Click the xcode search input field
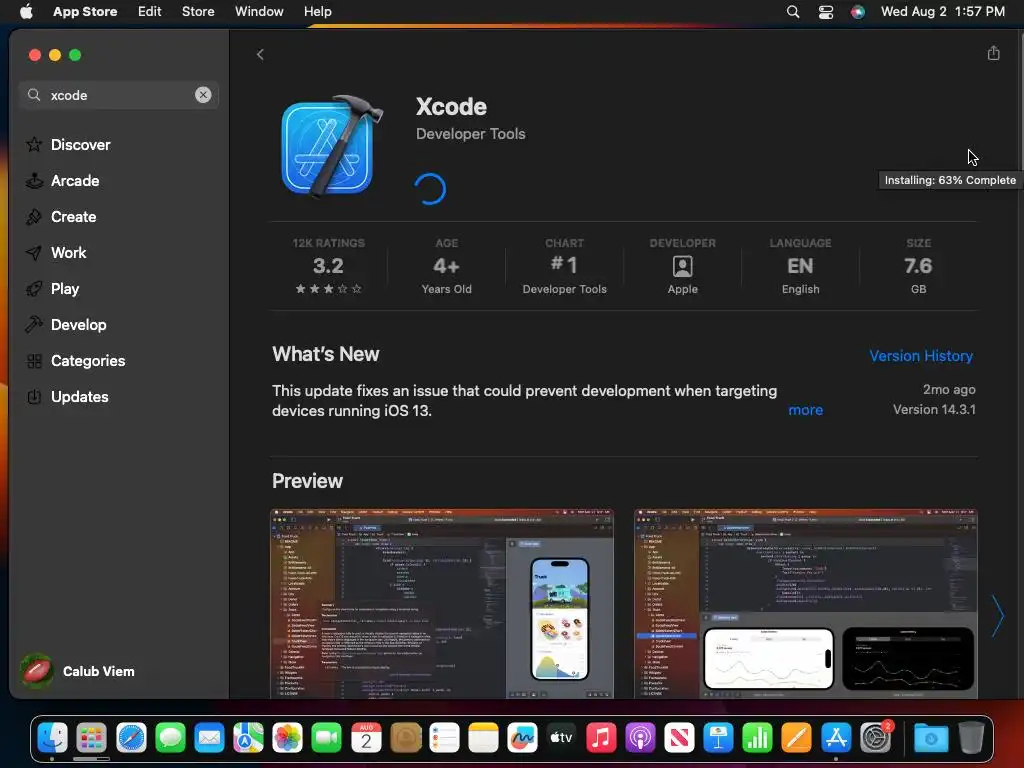 118,95
